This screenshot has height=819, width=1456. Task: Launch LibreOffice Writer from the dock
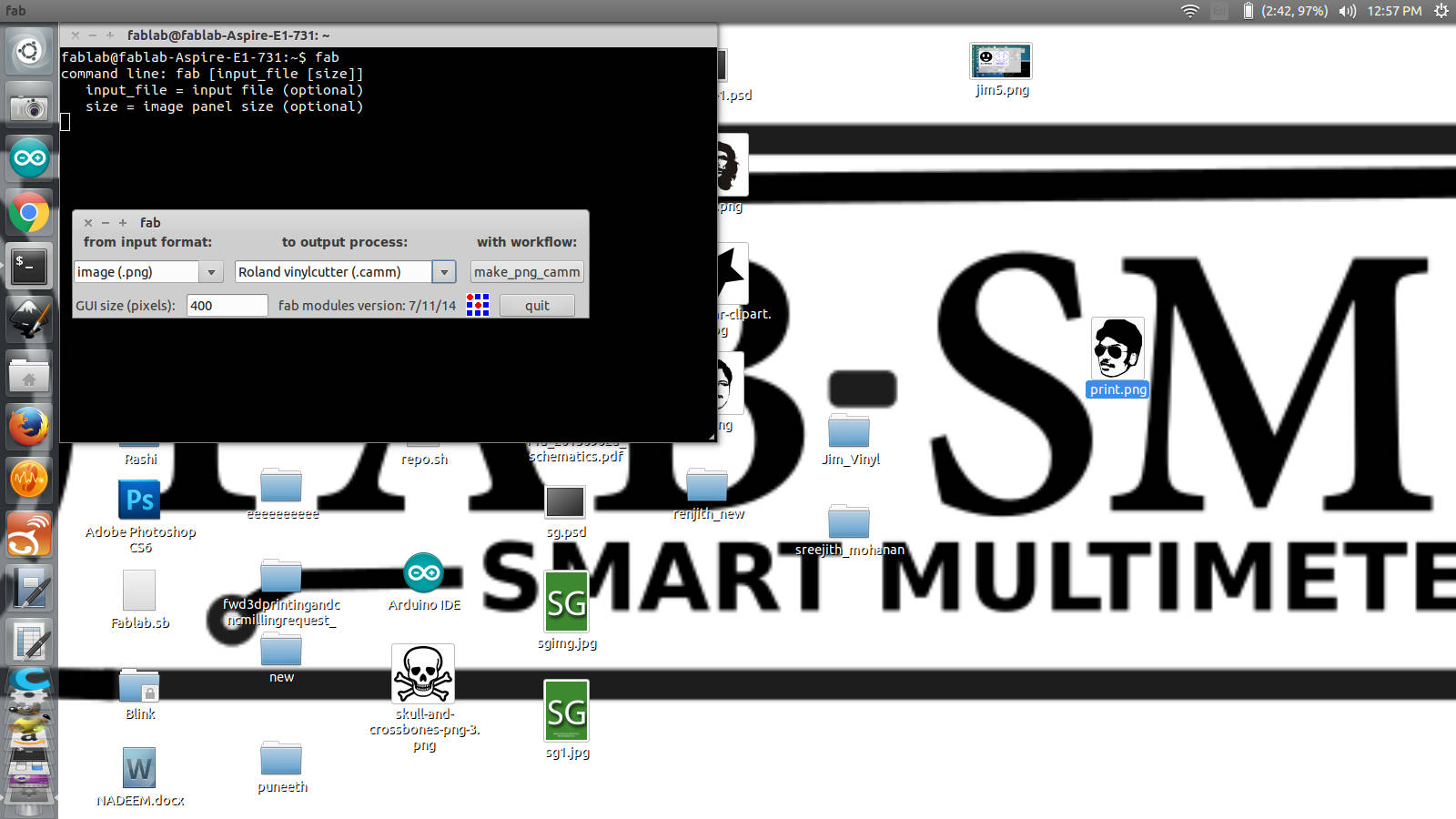pos(29,588)
